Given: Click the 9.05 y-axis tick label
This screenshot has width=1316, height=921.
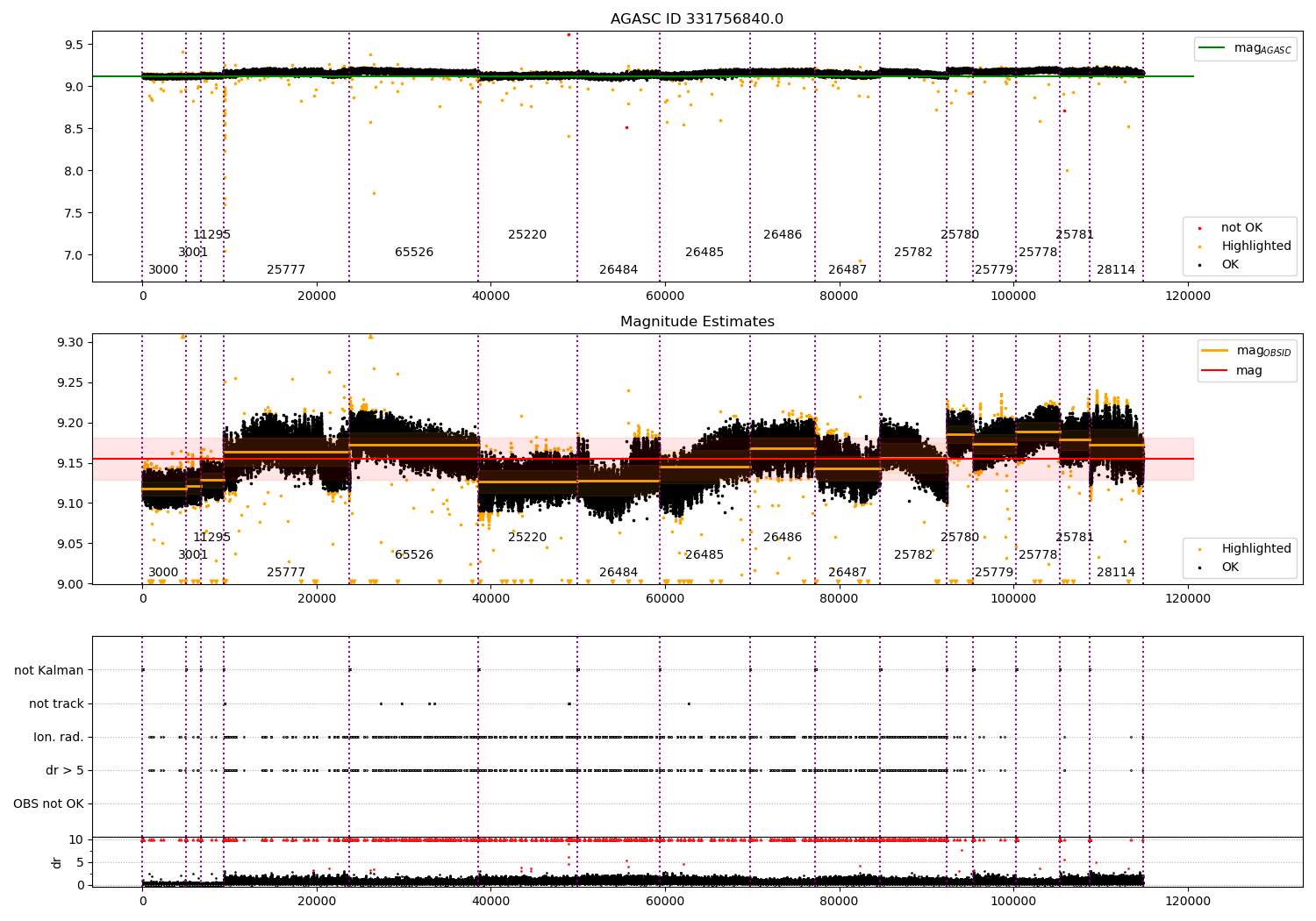Looking at the screenshot, I should (71, 544).
